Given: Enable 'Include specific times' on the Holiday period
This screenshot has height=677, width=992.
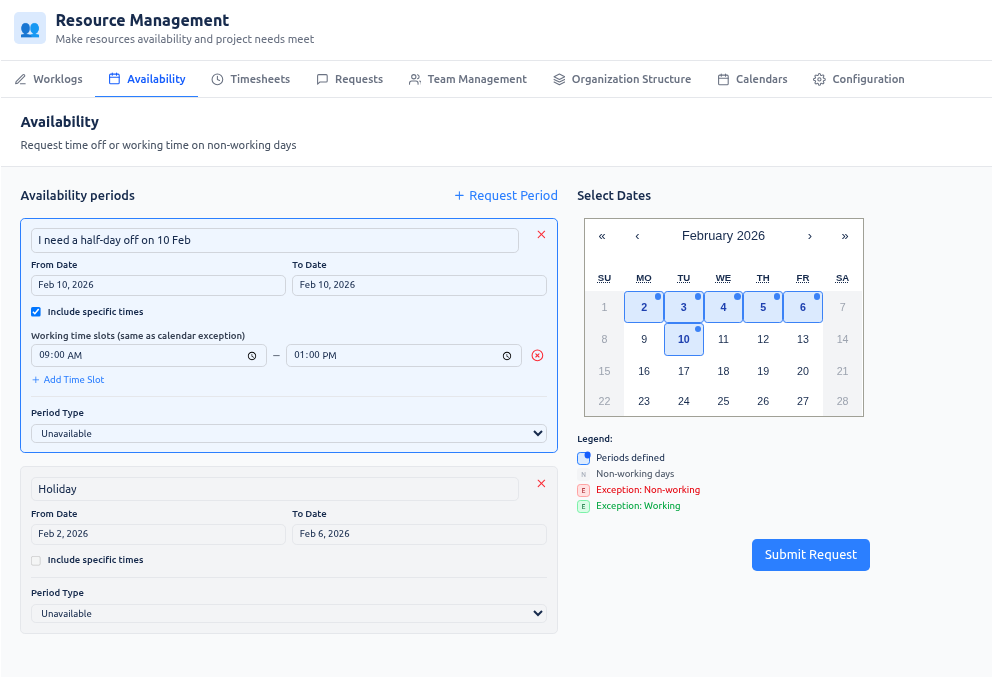Looking at the screenshot, I should tap(35, 561).
